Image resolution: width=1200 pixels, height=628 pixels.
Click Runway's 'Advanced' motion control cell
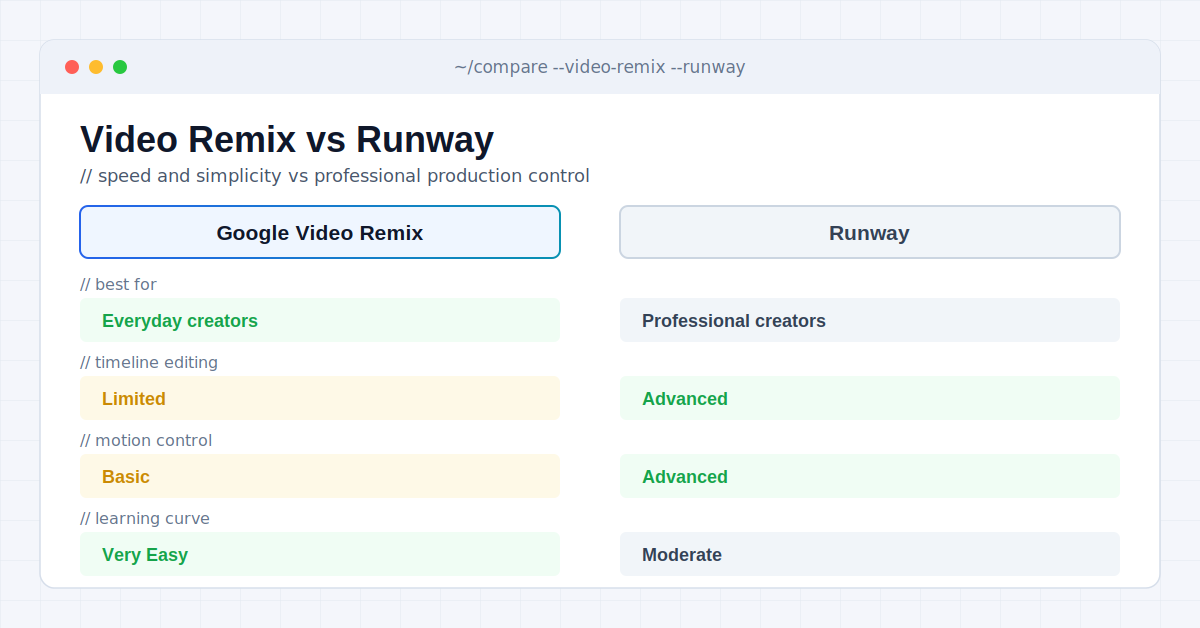(x=869, y=476)
